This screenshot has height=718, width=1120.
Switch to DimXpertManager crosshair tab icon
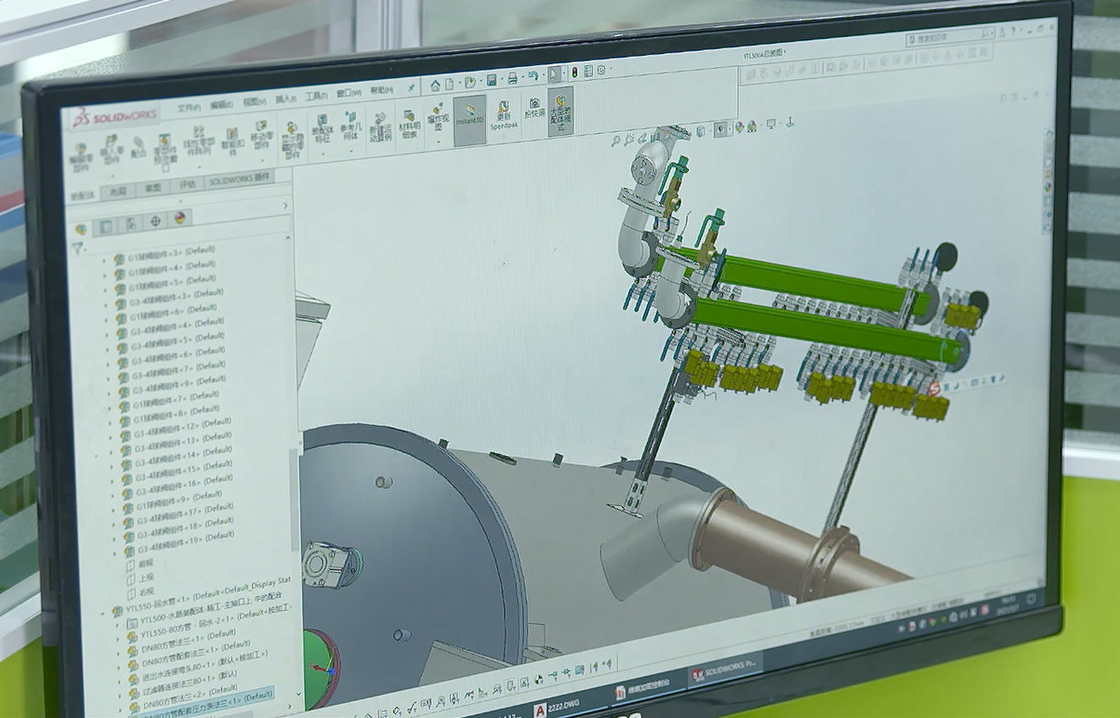coord(156,221)
